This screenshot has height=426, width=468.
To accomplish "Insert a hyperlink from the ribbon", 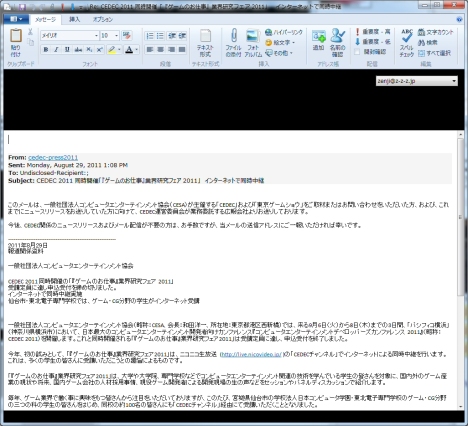I will coord(284,32).
